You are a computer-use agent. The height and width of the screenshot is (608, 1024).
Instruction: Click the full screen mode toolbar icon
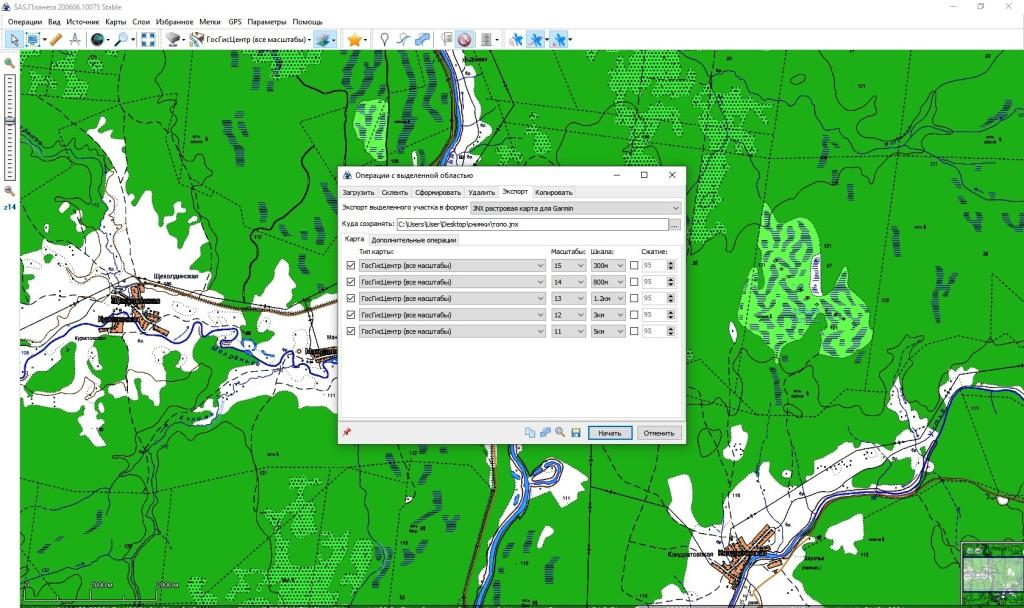click(147, 39)
